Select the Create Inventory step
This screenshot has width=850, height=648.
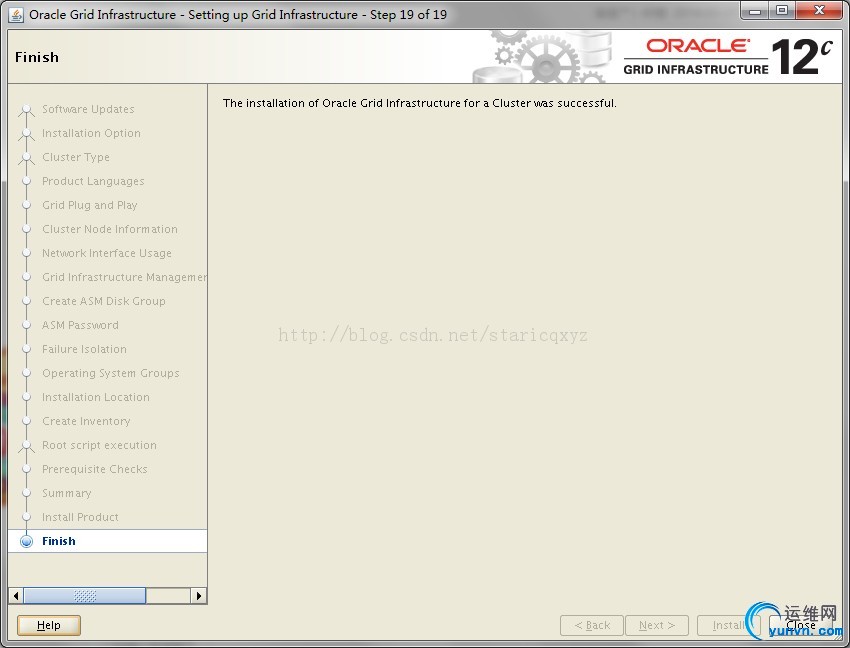tap(86, 421)
